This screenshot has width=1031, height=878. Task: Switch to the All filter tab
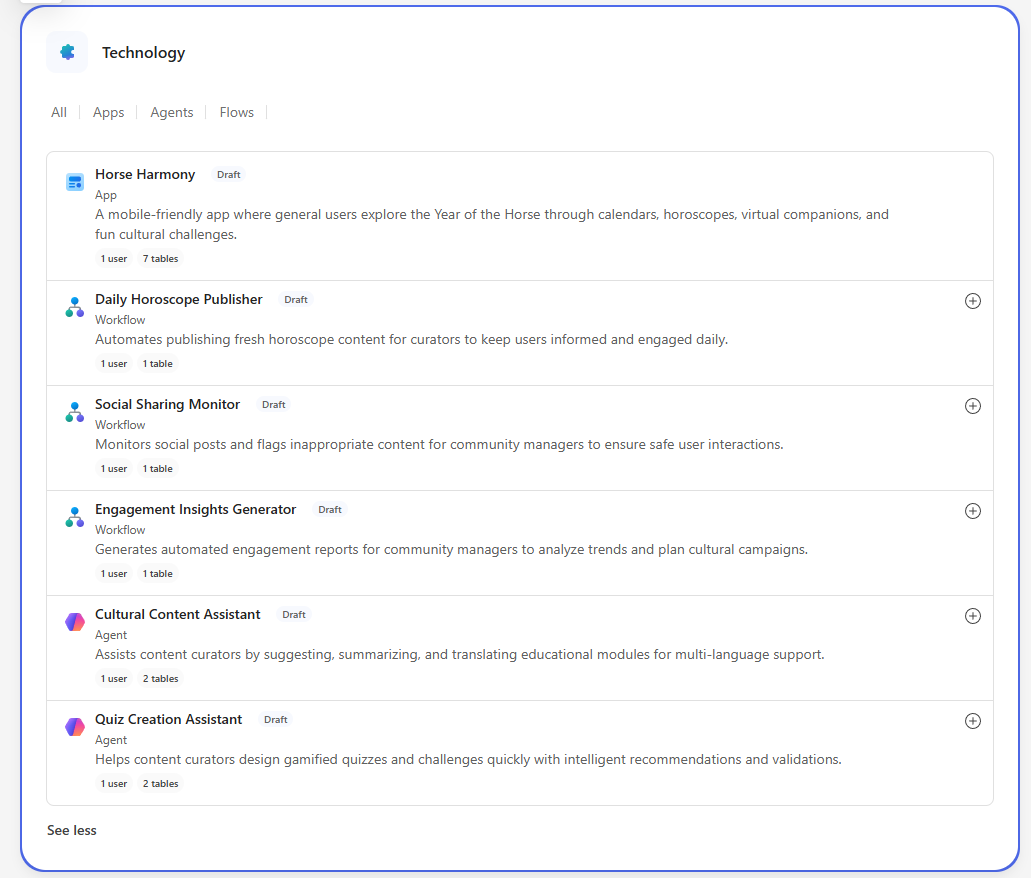click(59, 112)
